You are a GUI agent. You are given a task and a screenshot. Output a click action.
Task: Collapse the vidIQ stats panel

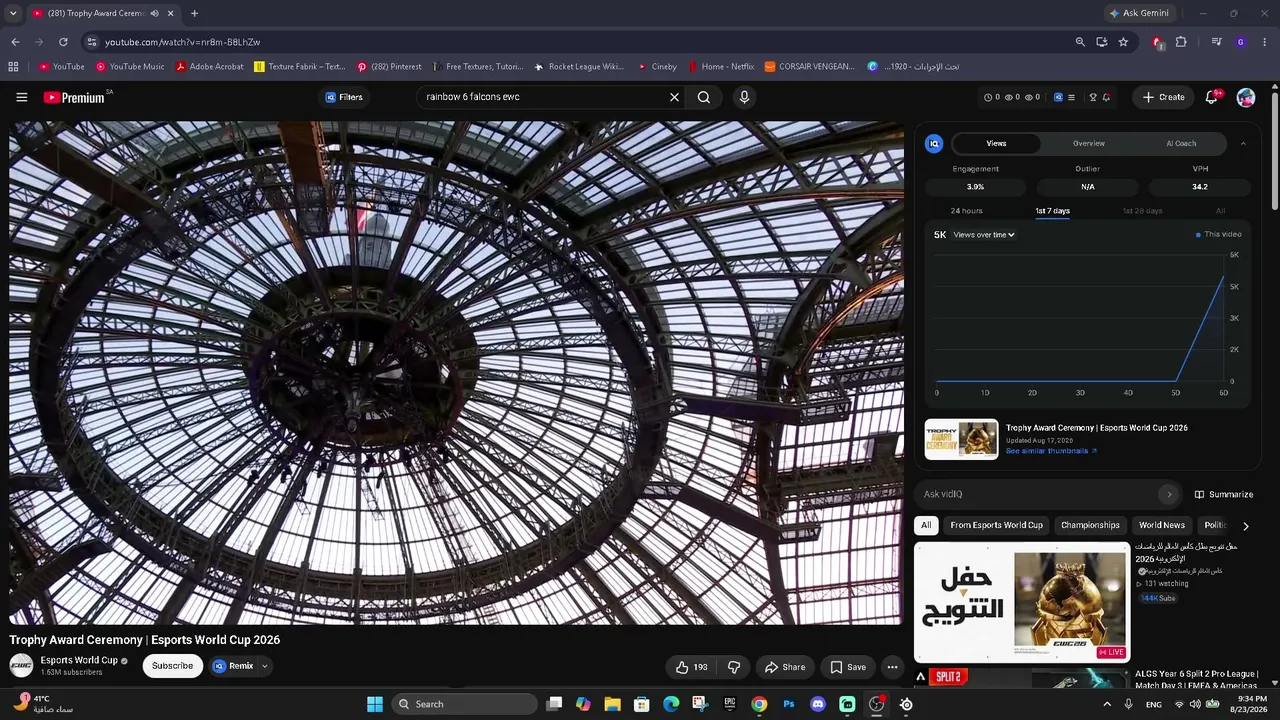1243,143
